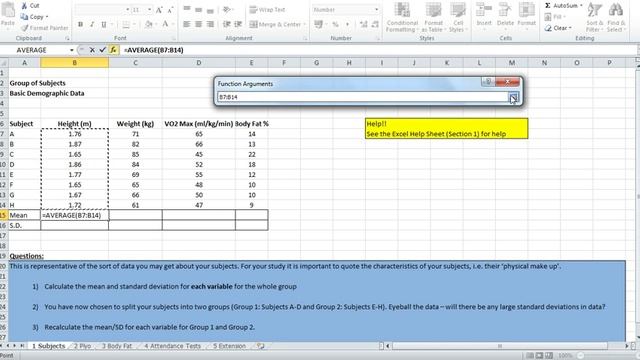Click the Middle Align icon
This screenshot has width=640, height=360.
(198, 9)
